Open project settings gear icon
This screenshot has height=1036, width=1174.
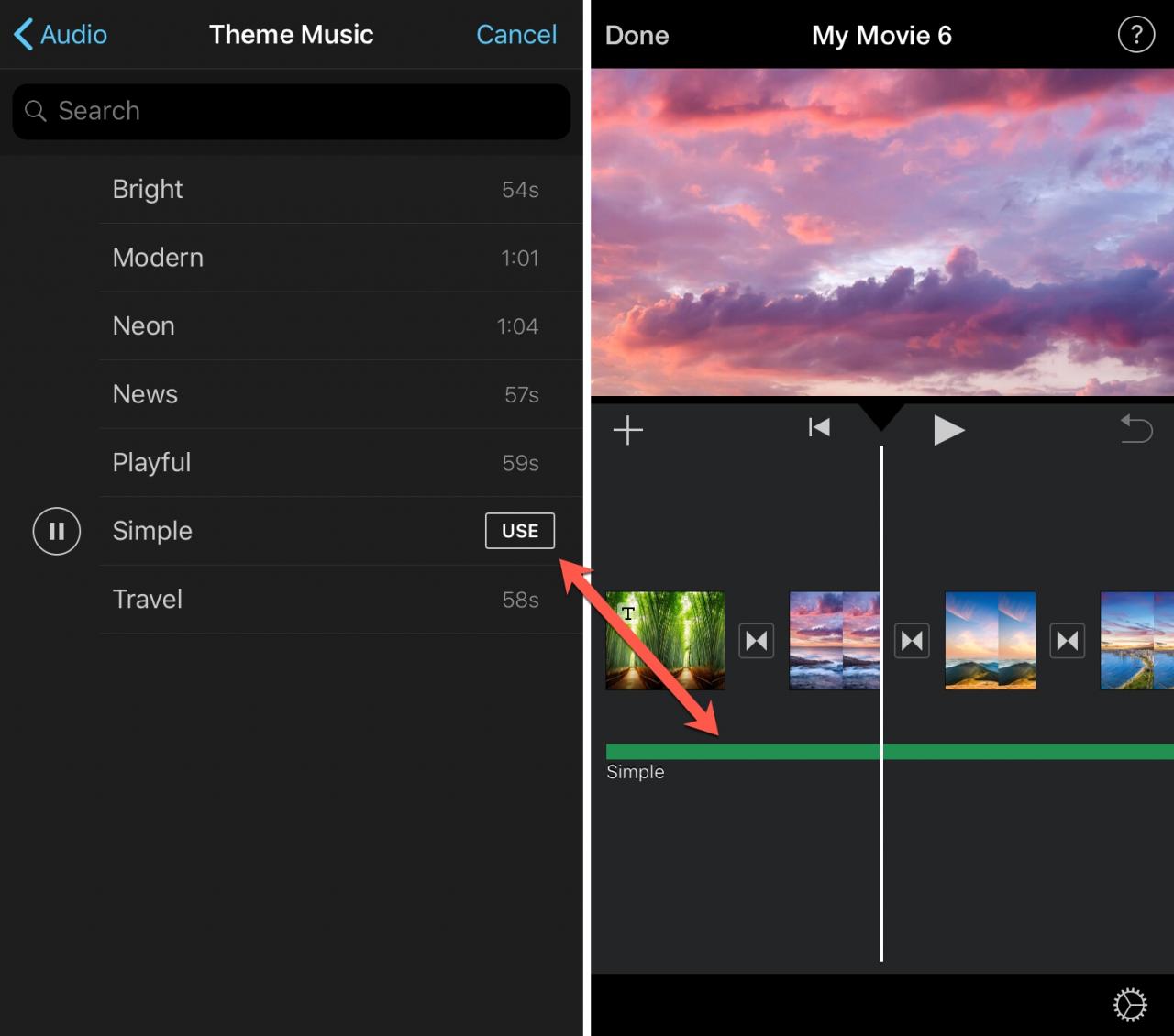1130,1005
